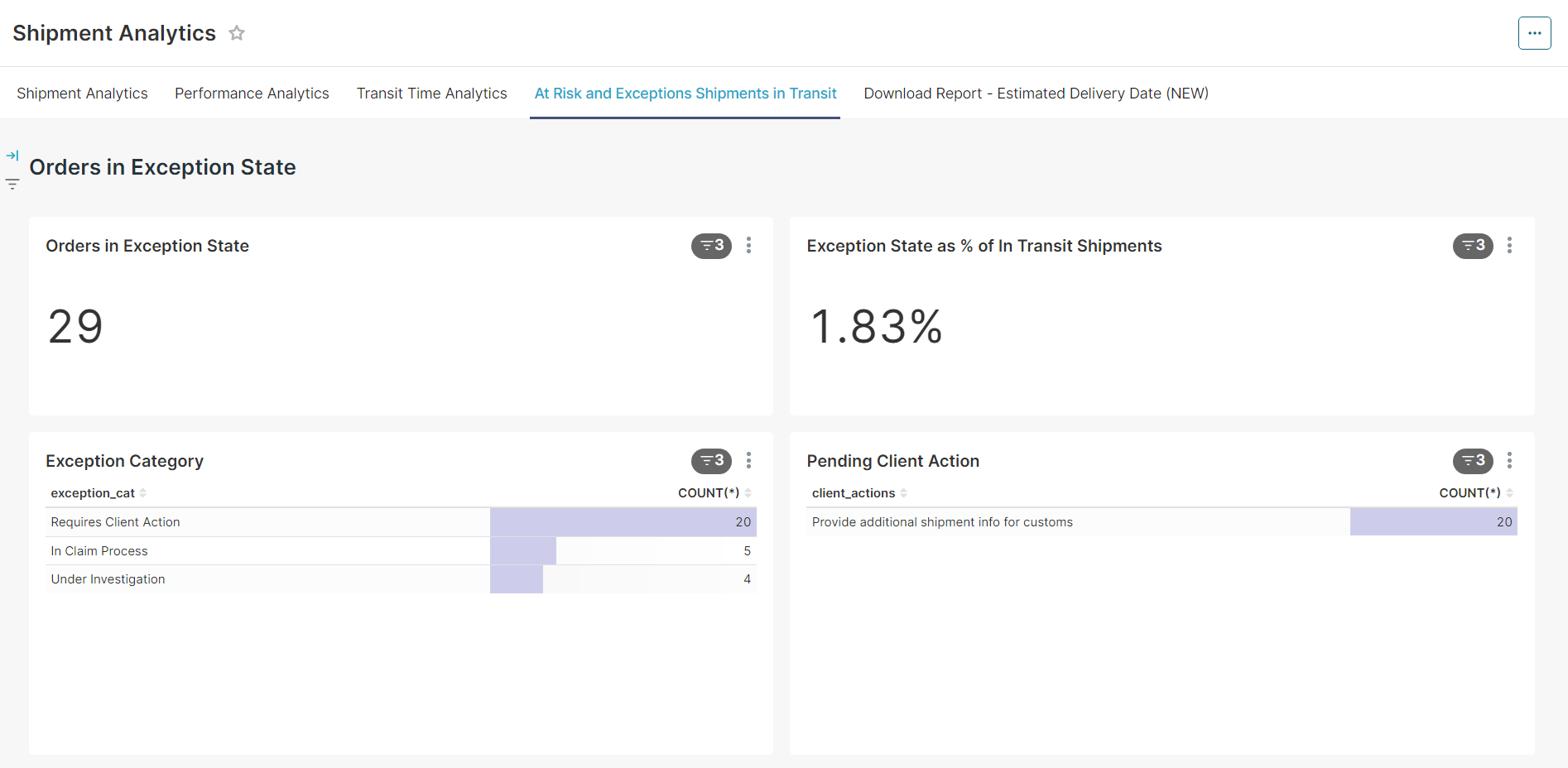This screenshot has width=1568, height=768.
Task: Open the top-right ellipsis actions menu
Action: [x=1534, y=33]
